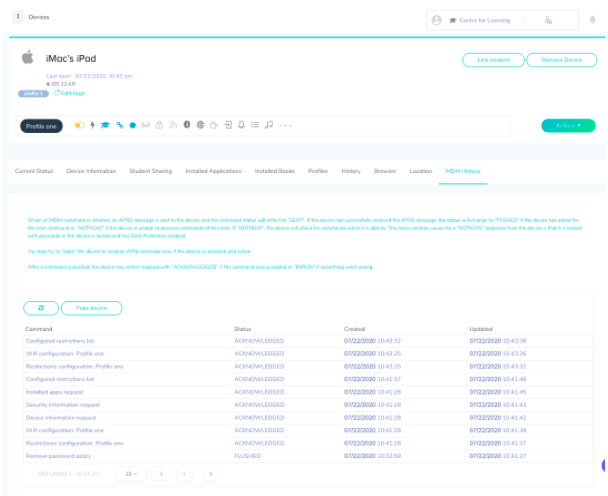Click Device information request command row

61,418
